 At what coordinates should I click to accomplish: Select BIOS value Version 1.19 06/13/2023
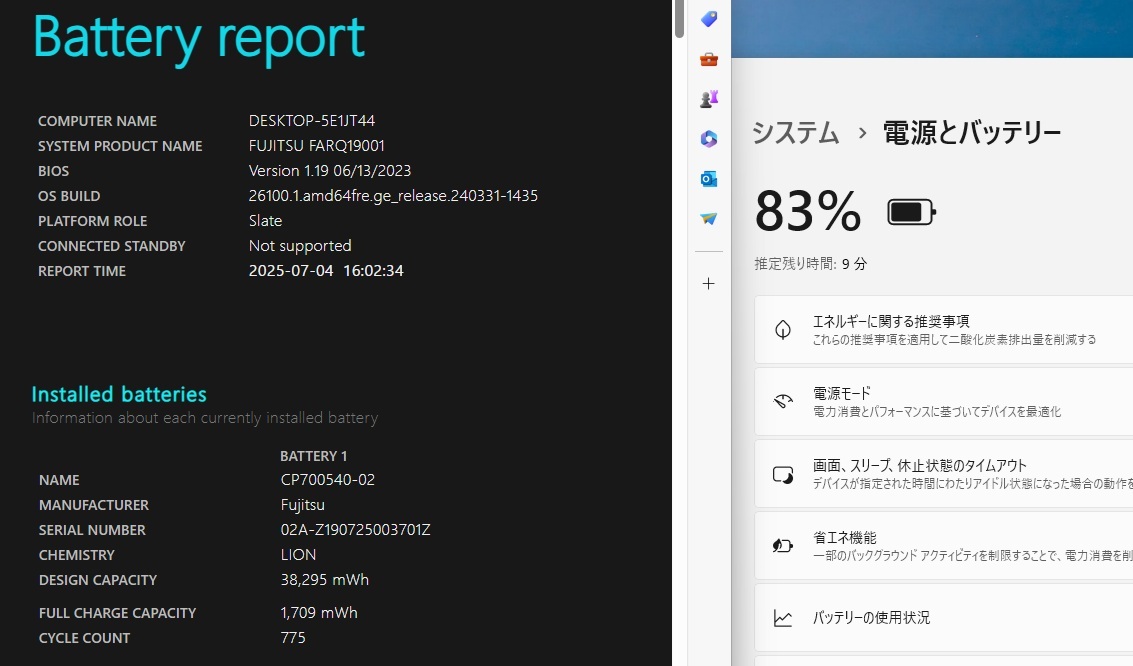click(329, 170)
